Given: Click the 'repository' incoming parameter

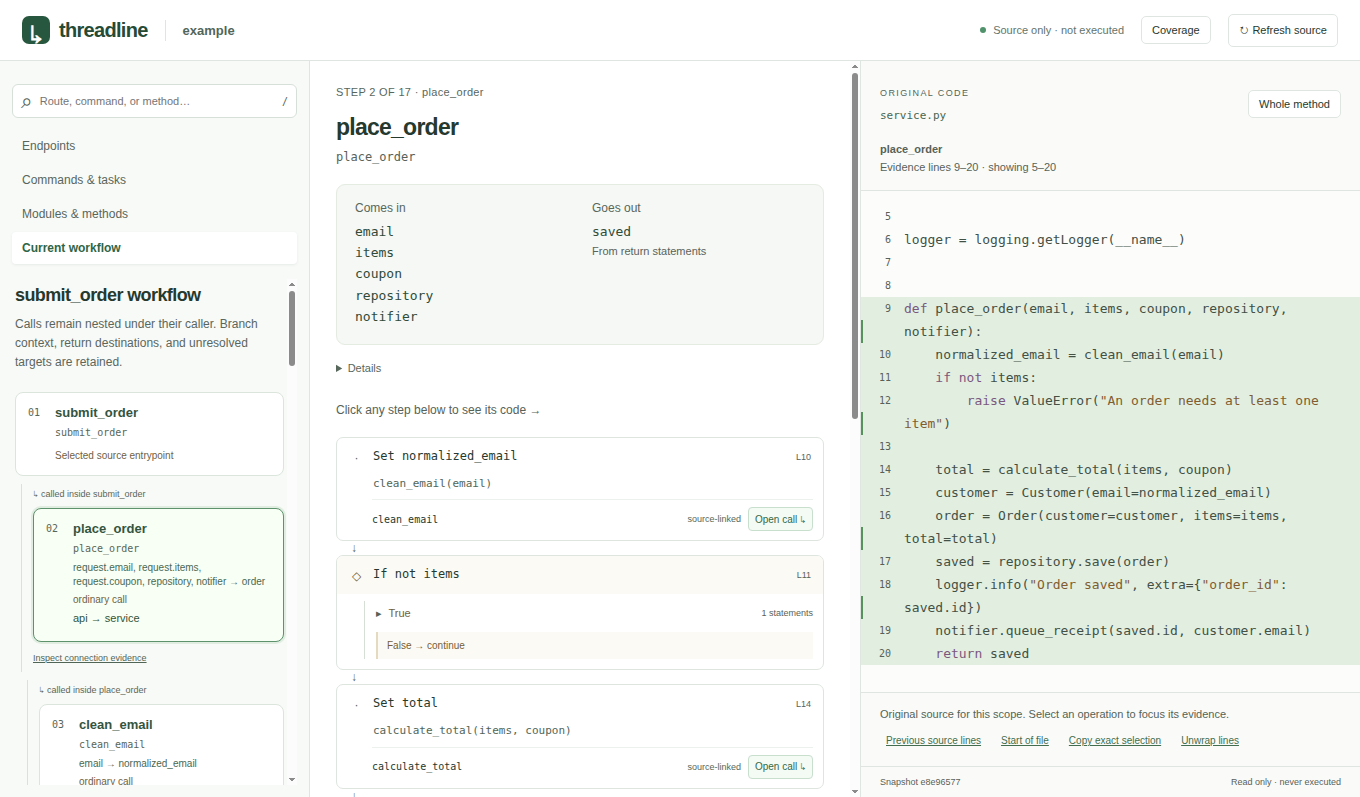Looking at the screenshot, I should (394, 295).
